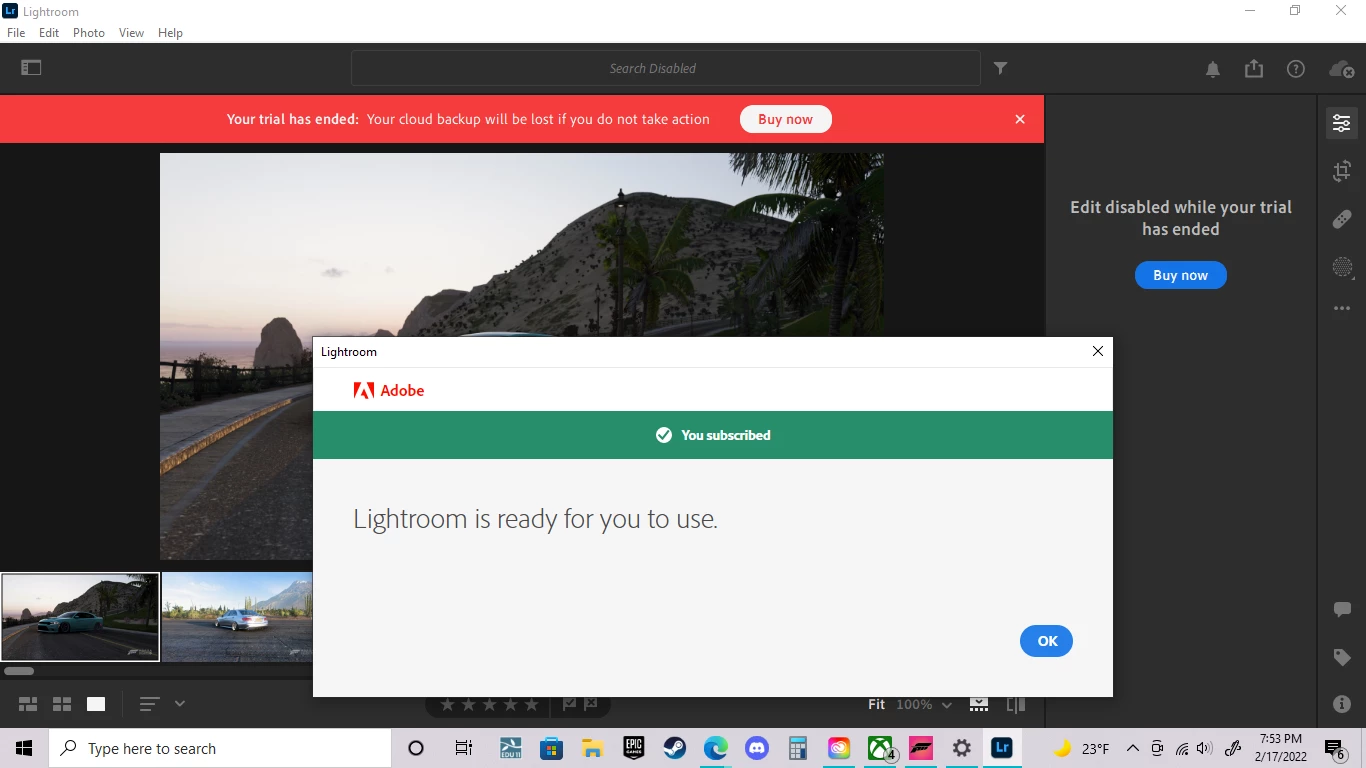Open Epic Games launcher in taskbar

634,748
